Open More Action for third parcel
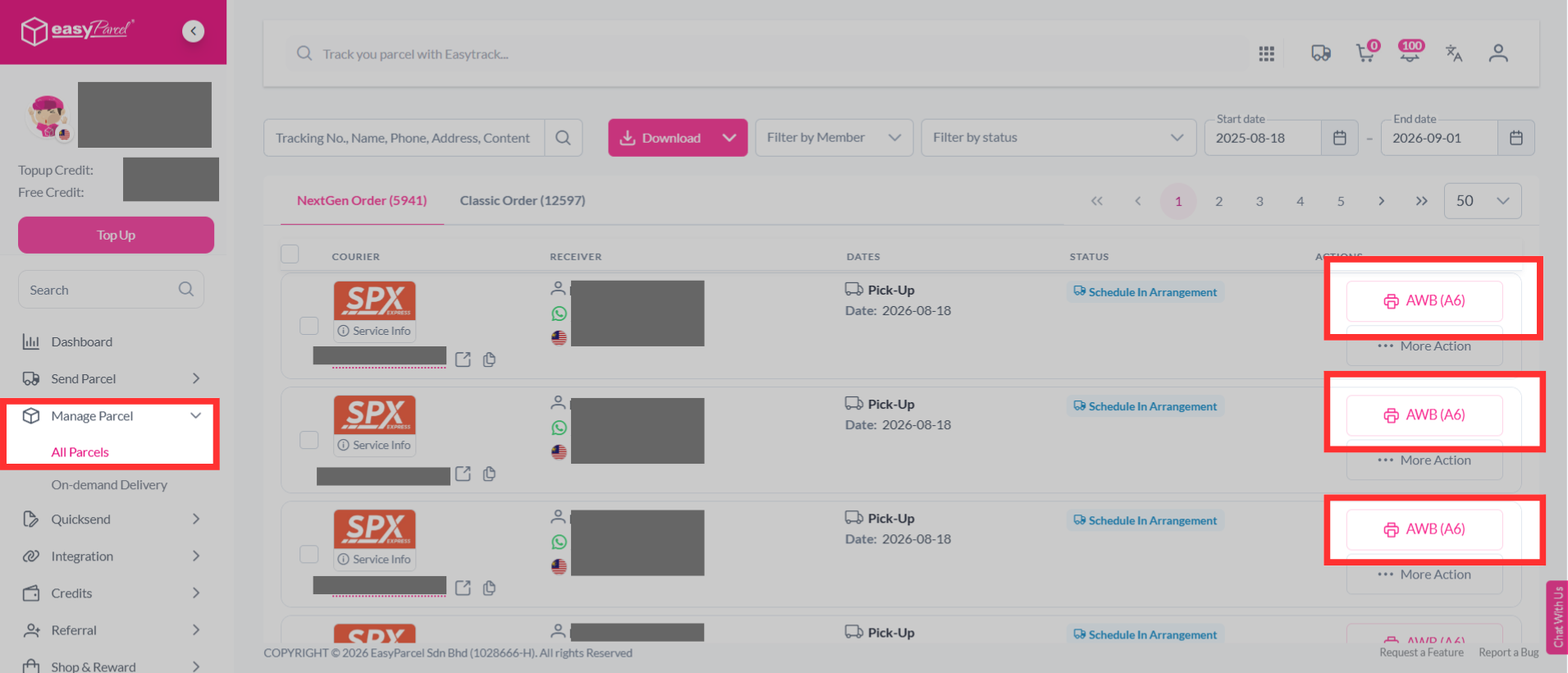Image resolution: width=1568 pixels, height=673 pixels. point(1424,575)
